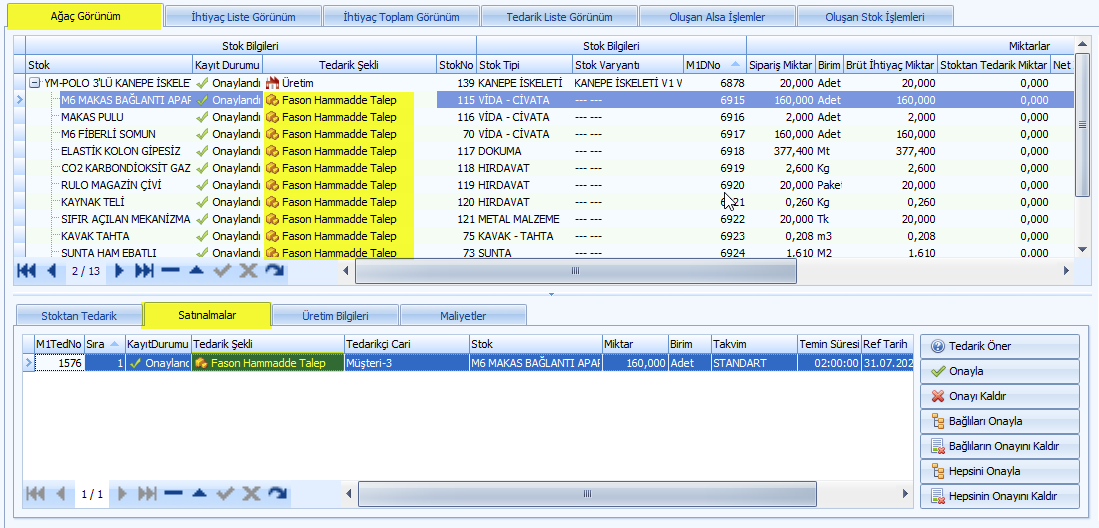Jump to last record in top grid navigator
The width and height of the screenshot is (1099, 528).
pos(145,271)
